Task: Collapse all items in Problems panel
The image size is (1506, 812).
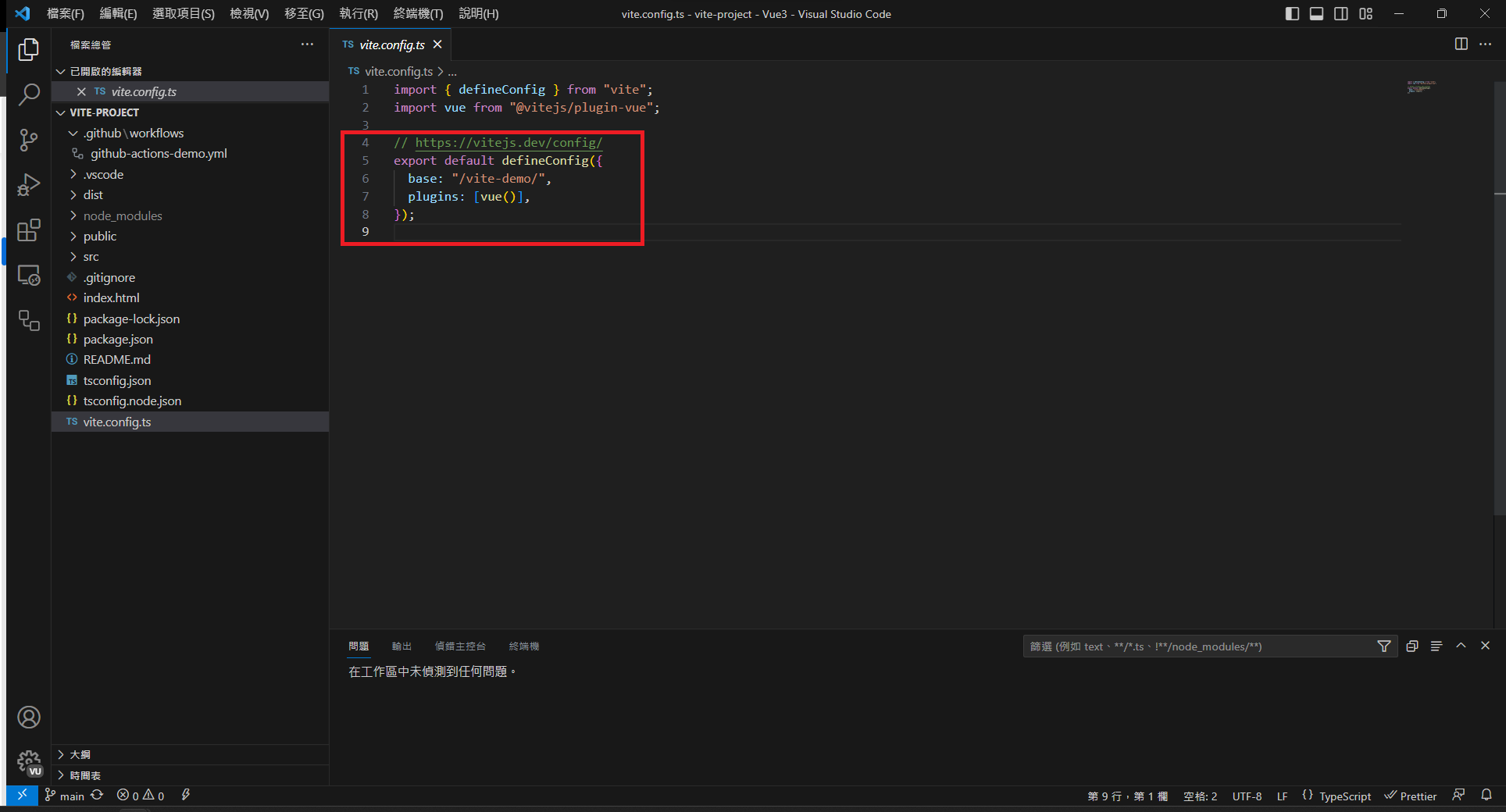Action: pos(1412,646)
